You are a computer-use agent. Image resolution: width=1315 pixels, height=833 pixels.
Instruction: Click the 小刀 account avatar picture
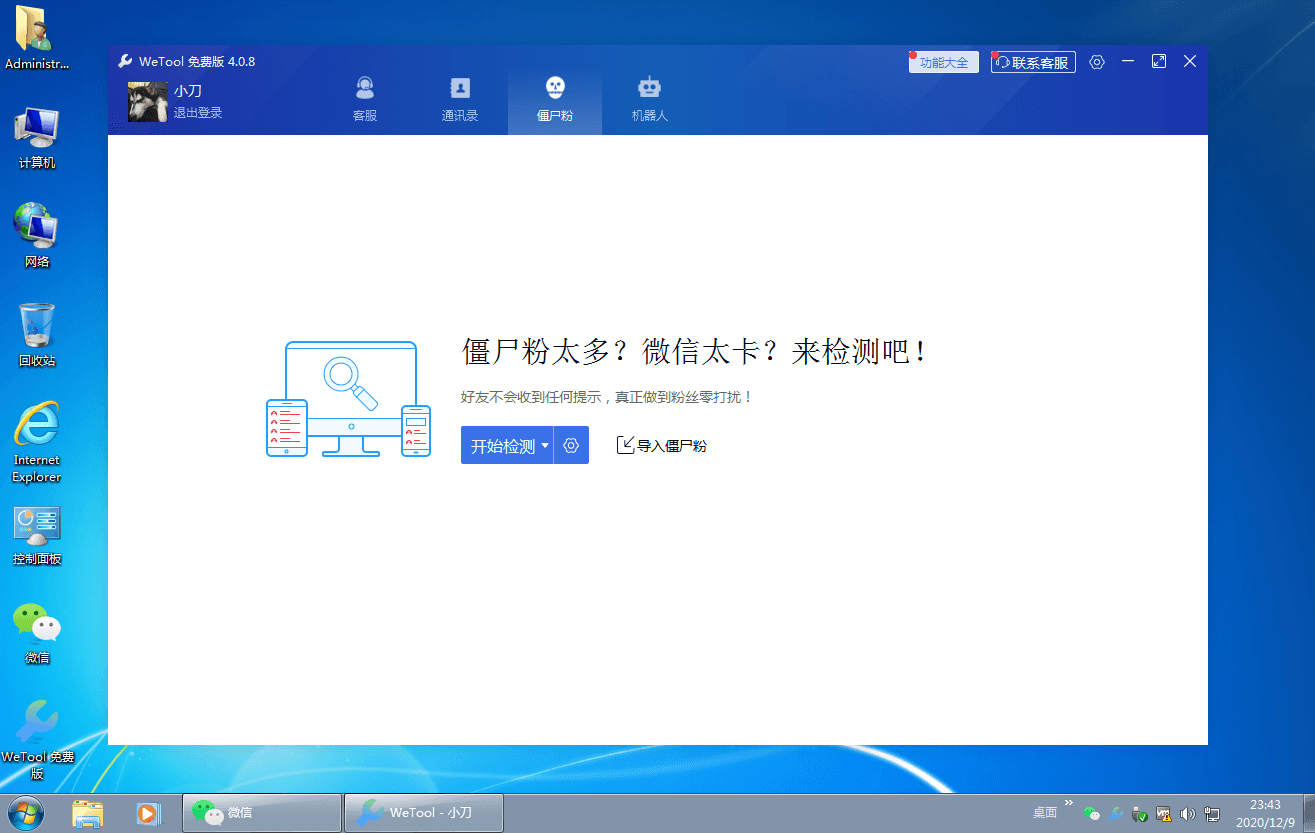point(146,102)
